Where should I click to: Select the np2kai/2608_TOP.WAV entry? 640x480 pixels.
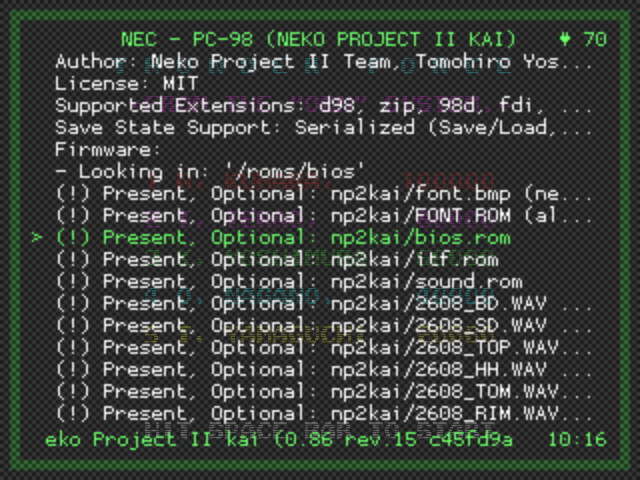(324, 348)
